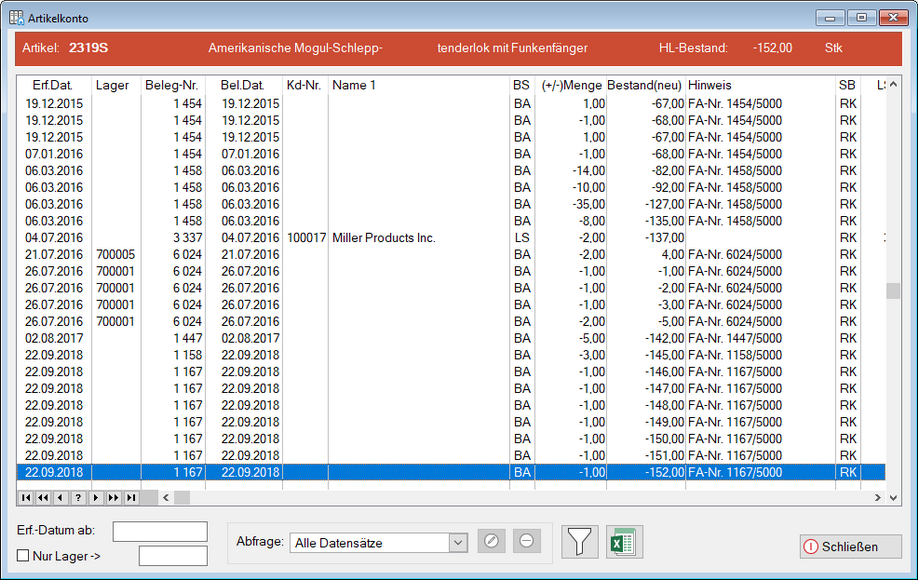Click the edit query pencil icon
Viewport: 918px width, 580px height.
491,542
